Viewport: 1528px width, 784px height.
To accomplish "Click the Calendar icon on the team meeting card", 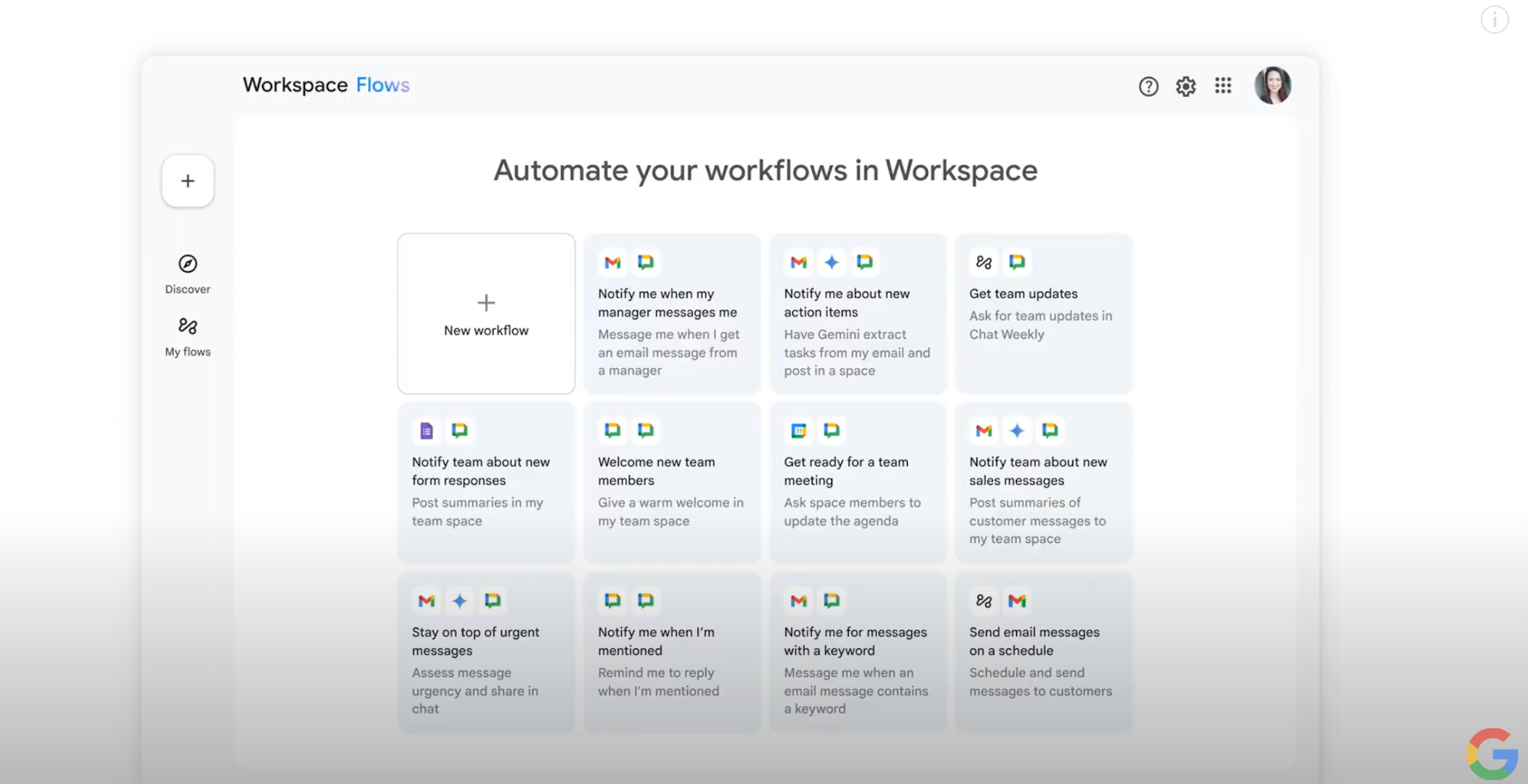I will click(x=797, y=431).
